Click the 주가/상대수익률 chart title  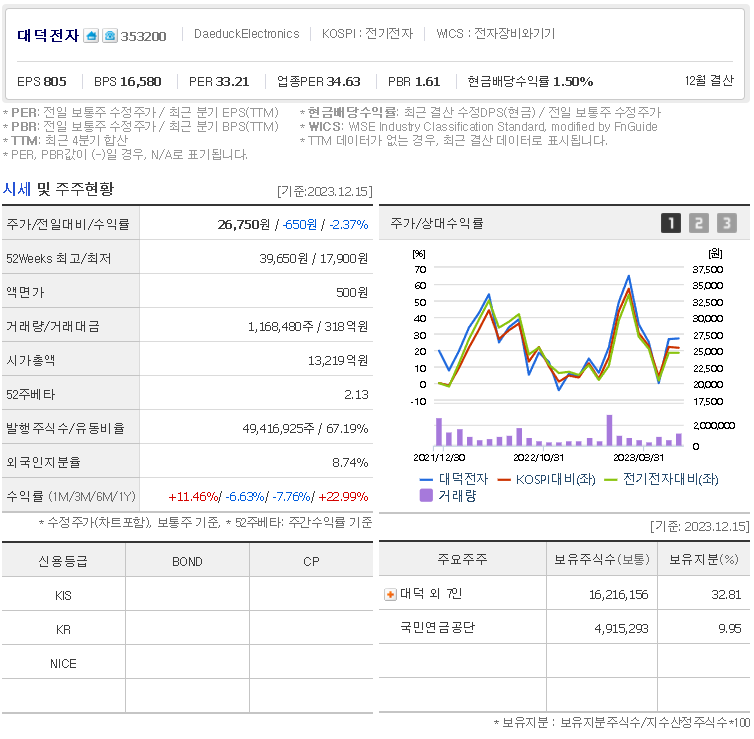pyautogui.click(x=437, y=223)
